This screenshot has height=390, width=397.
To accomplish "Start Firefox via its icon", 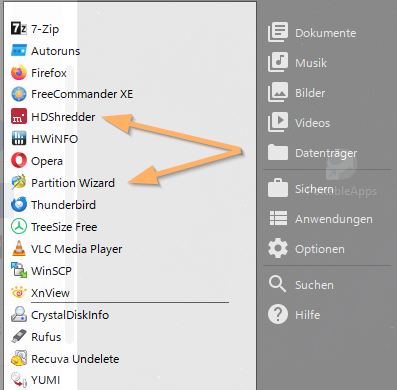I will tap(19, 73).
